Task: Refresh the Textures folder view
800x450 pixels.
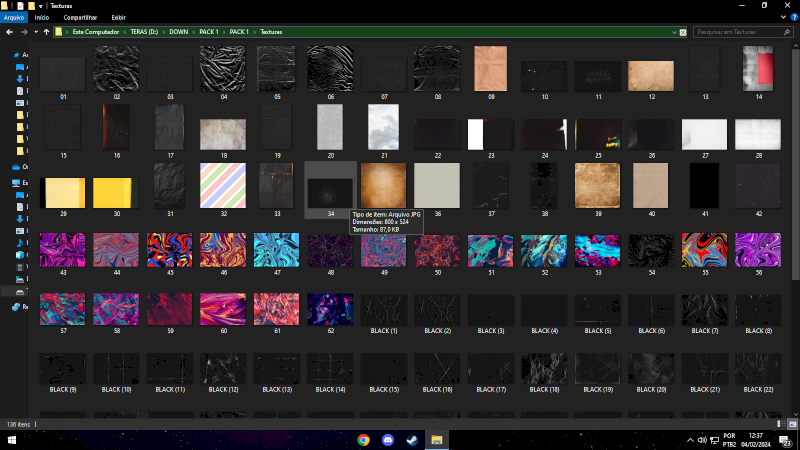Action: [x=683, y=32]
